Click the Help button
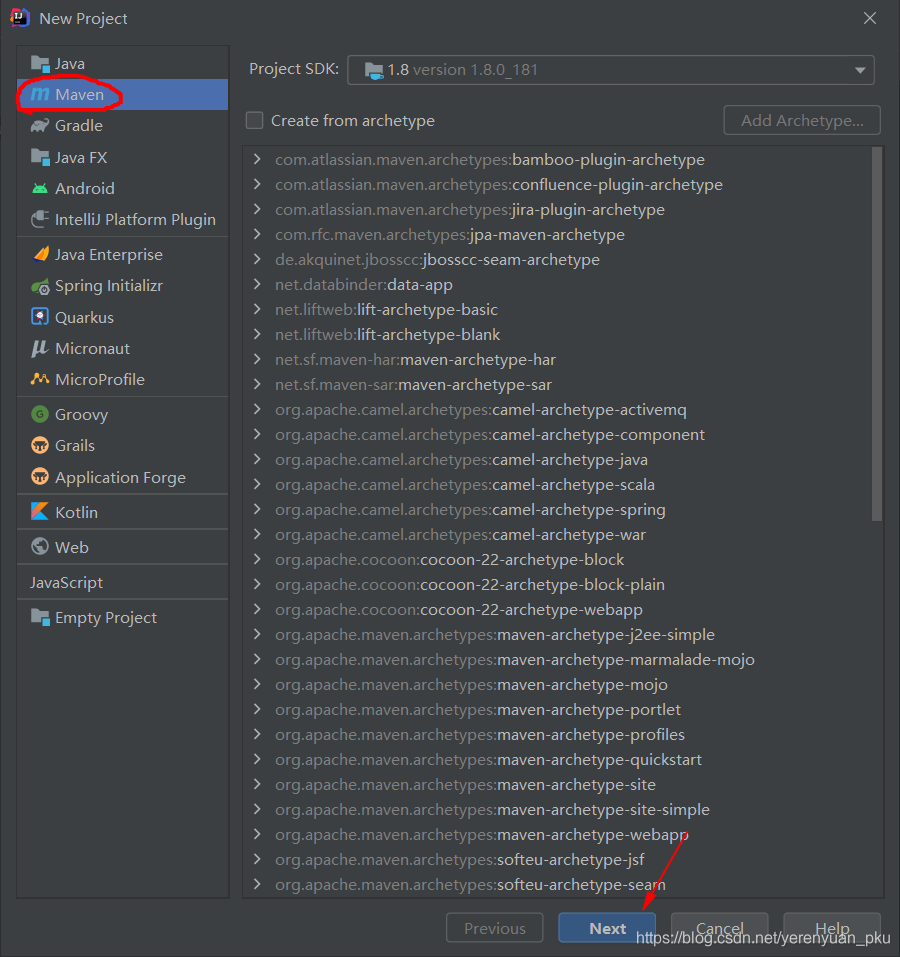The image size is (900, 957). click(832, 928)
